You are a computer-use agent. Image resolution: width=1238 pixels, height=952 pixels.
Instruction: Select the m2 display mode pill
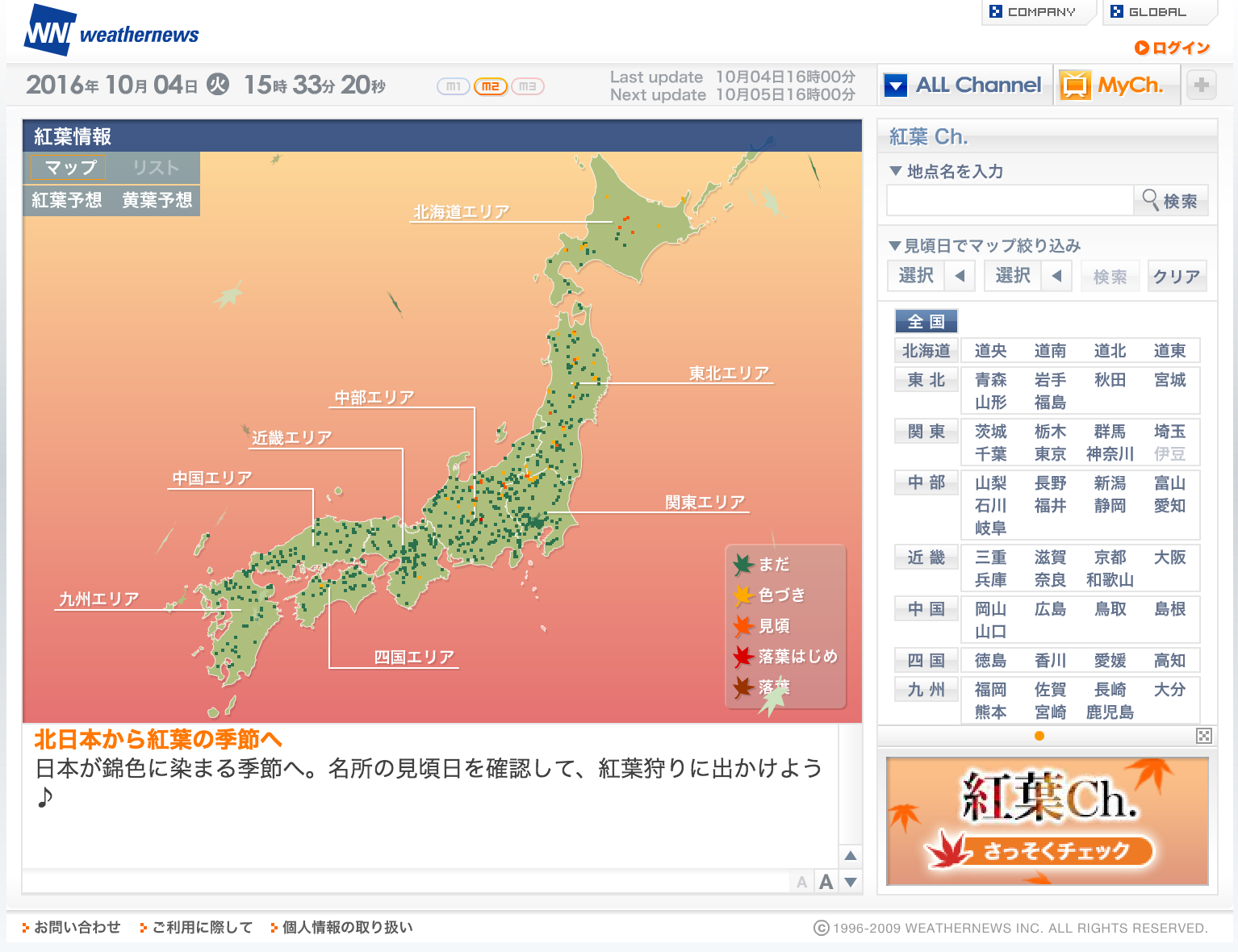pos(490,86)
